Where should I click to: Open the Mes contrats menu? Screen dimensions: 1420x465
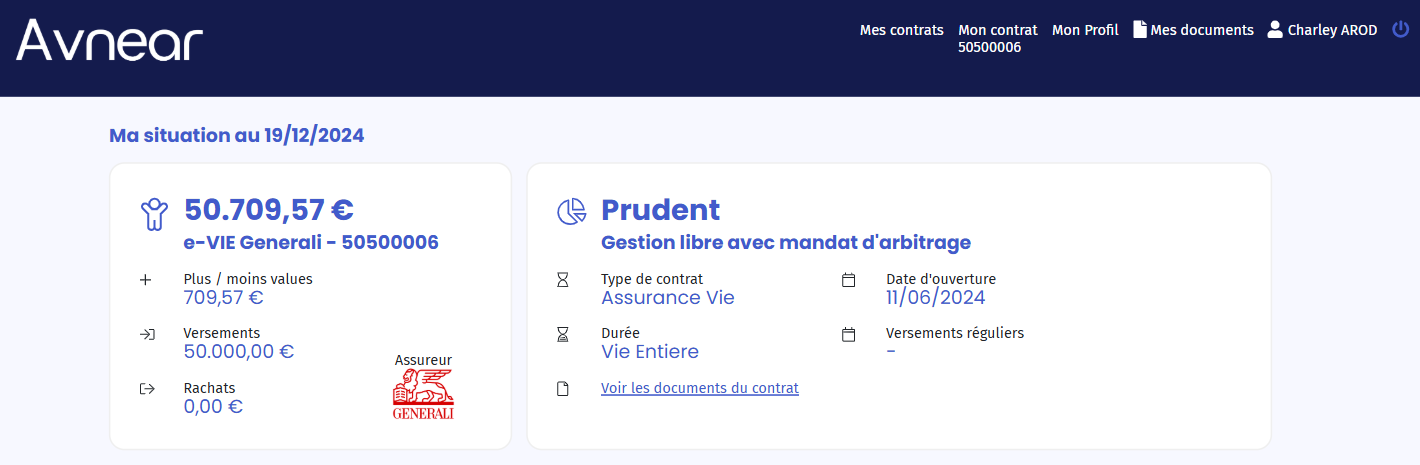click(901, 30)
